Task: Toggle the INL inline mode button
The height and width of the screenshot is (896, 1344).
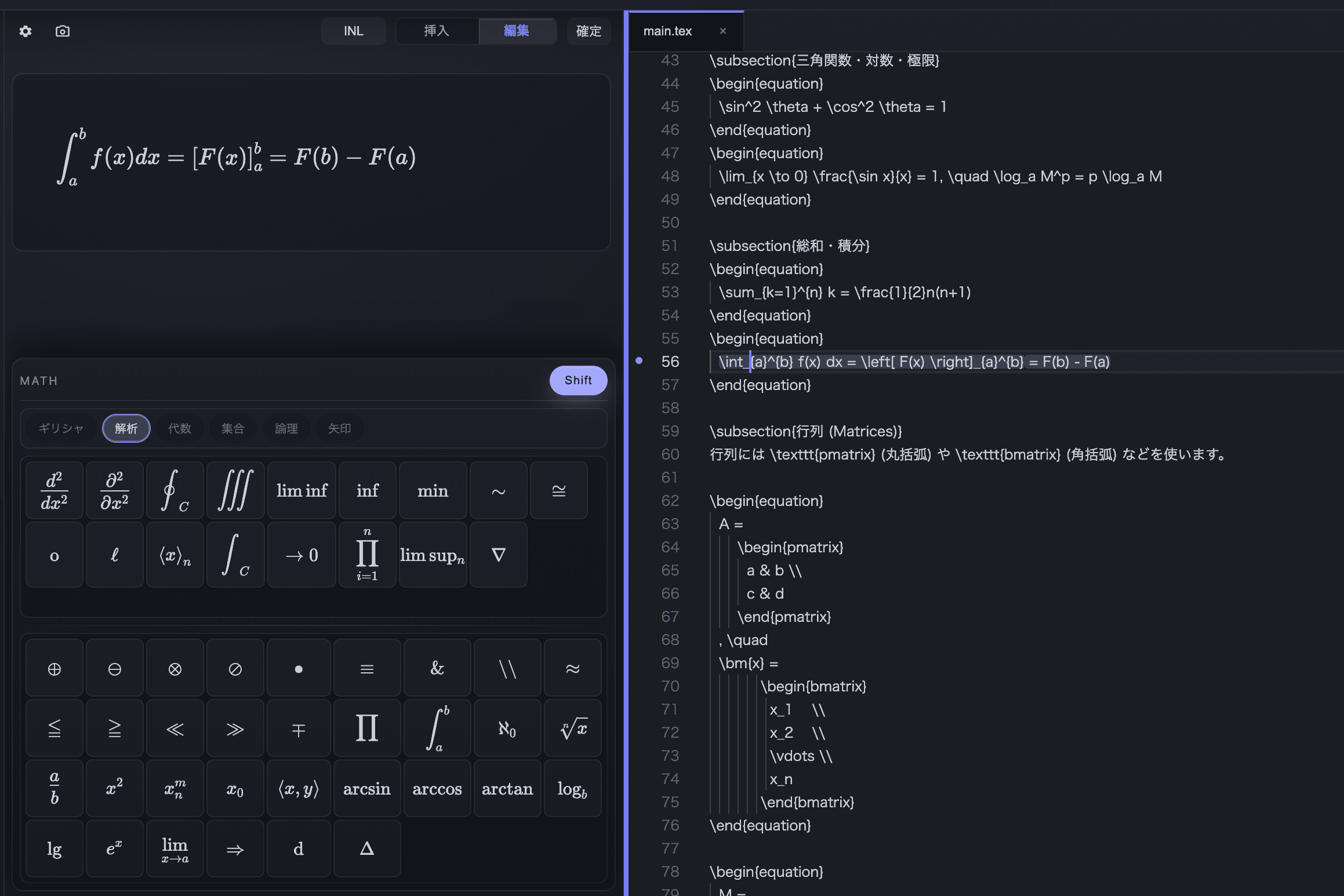Action: tap(353, 31)
